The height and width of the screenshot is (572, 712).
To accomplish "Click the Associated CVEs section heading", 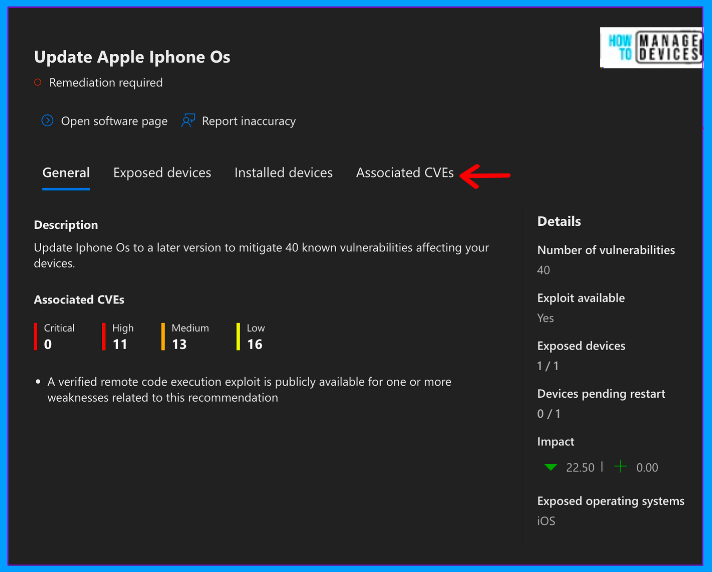I will click(x=79, y=300).
